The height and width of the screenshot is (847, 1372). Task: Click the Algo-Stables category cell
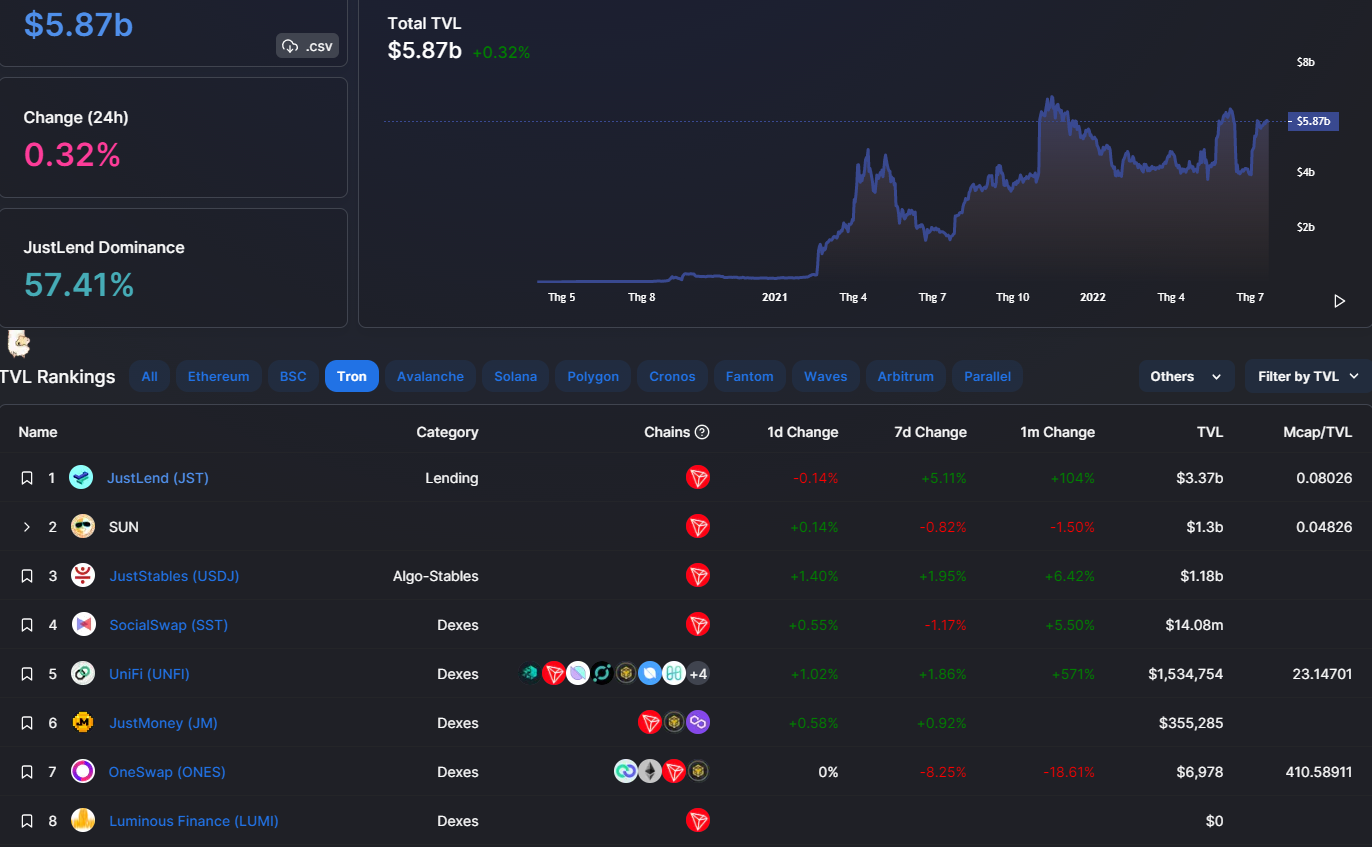point(436,576)
